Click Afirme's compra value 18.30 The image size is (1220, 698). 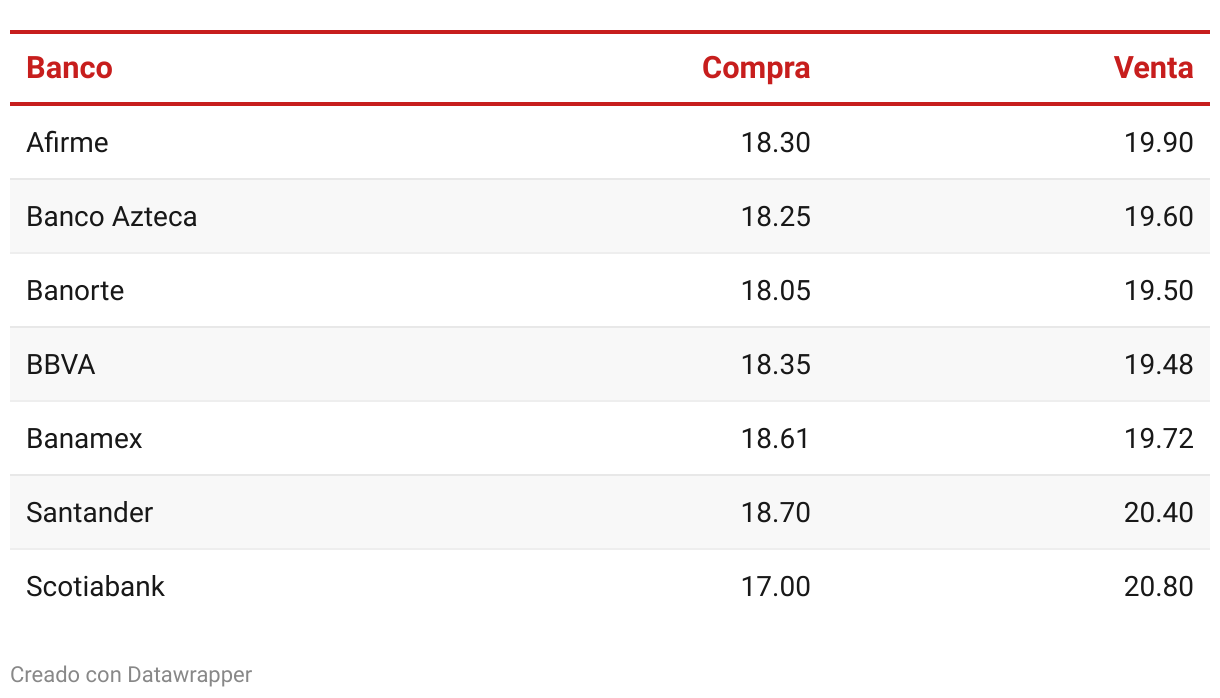(776, 142)
